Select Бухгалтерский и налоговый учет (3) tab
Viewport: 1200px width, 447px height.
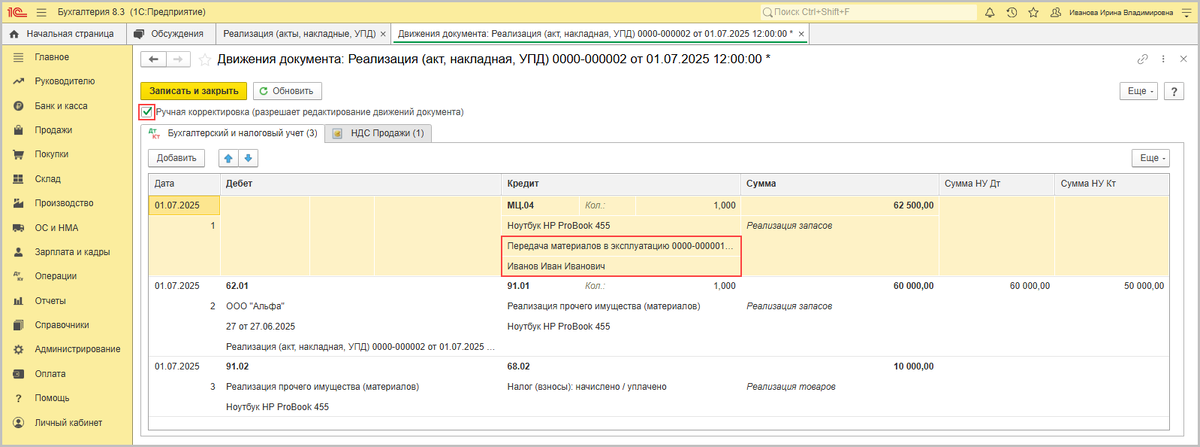tap(232, 133)
